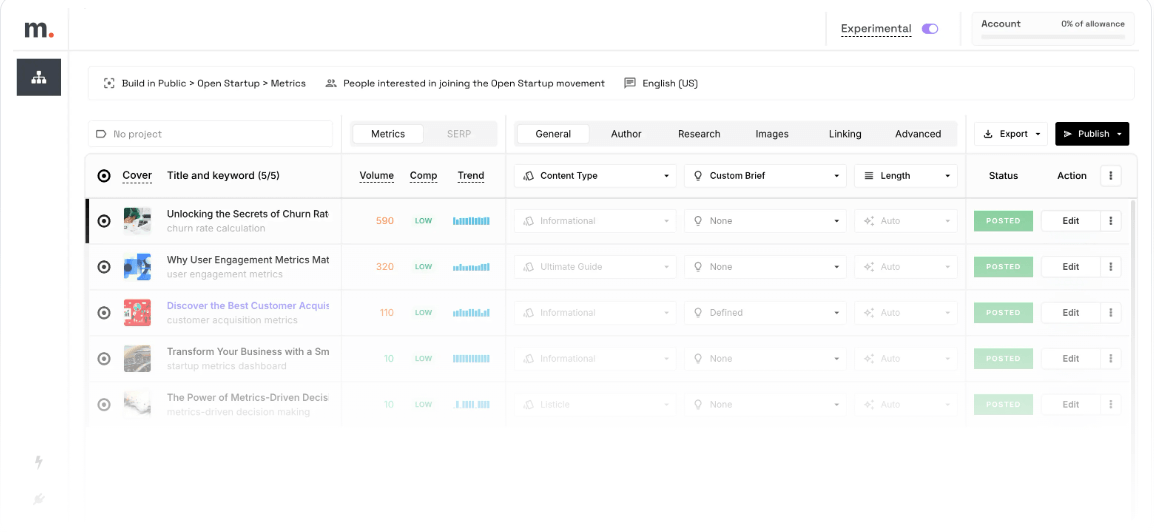The height and width of the screenshot is (532, 1154).
Task: Select all rows via header radio button
Action: click(104, 176)
